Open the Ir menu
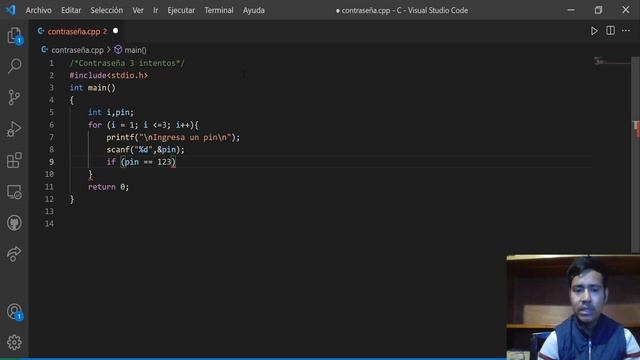640x360 pixels. coord(156,10)
